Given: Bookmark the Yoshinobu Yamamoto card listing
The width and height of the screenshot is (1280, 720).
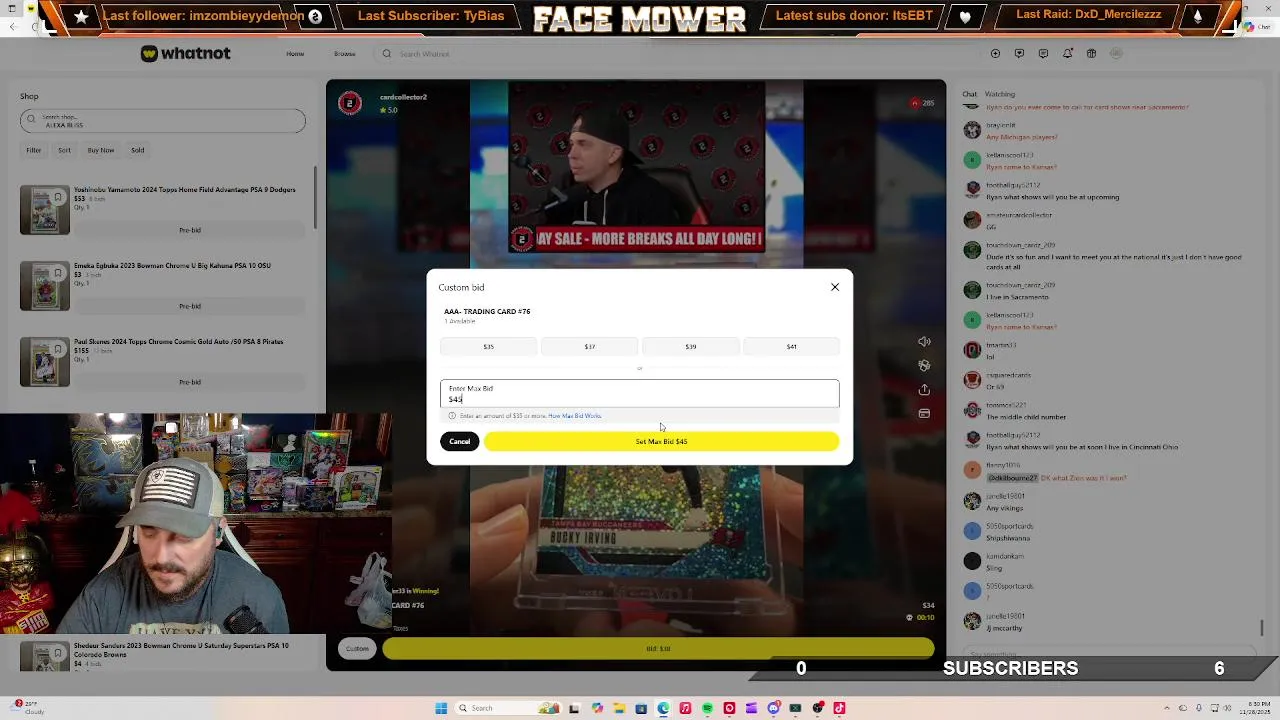Looking at the screenshot, I should click(58, 197).
